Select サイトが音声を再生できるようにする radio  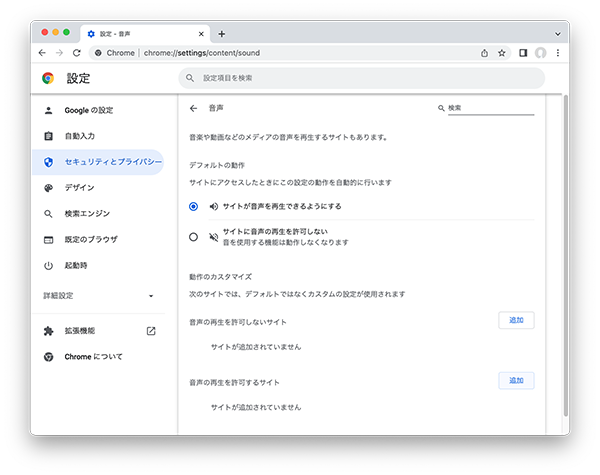[x=194, y=207]
